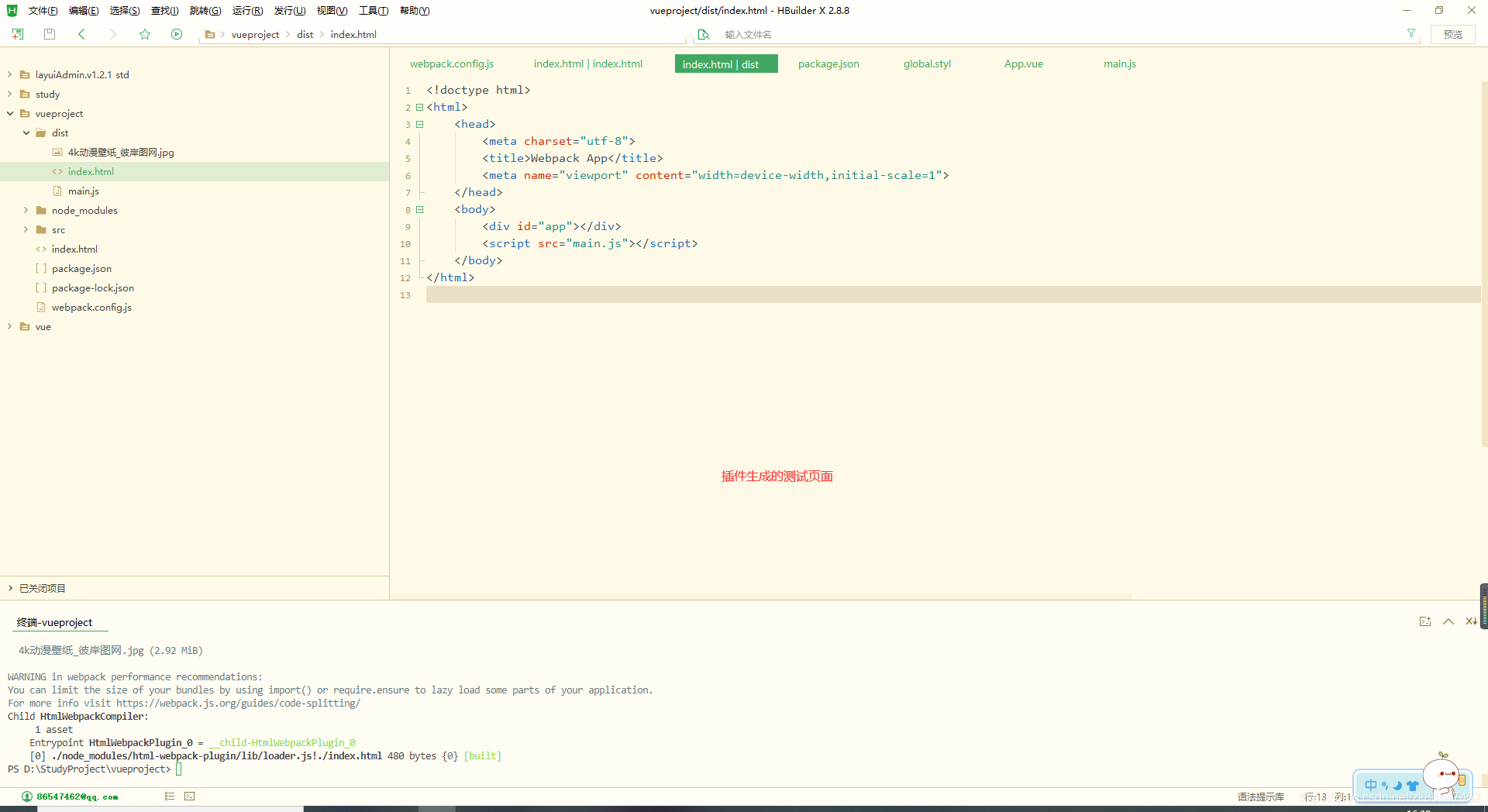The image size is (1488, 812).
Task: Toggle IME Chinese mode indicator
Action: 1371,785
